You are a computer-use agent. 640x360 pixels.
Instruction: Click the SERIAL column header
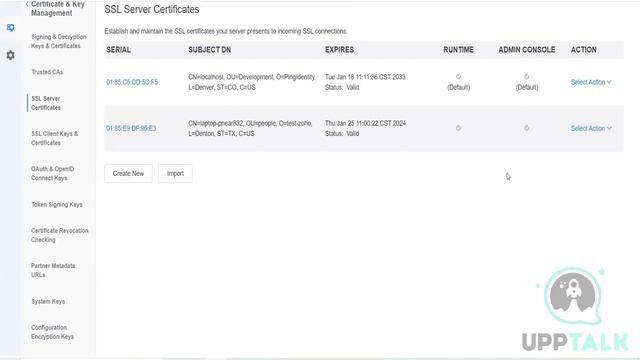point(118,50)
